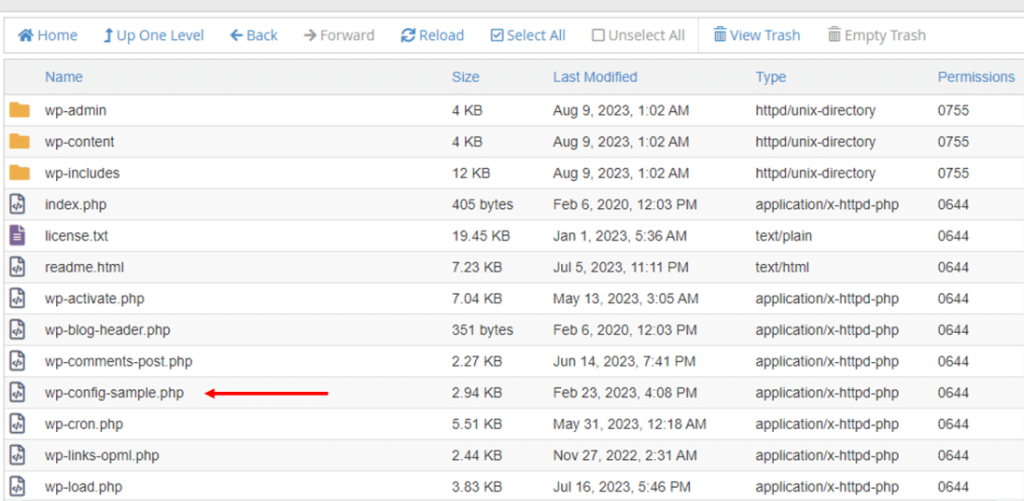Image resolution: width=1024 pixels, height=501 pixels.
Task: Click the license.txt file icon
Action: click(x=18, y=236)
